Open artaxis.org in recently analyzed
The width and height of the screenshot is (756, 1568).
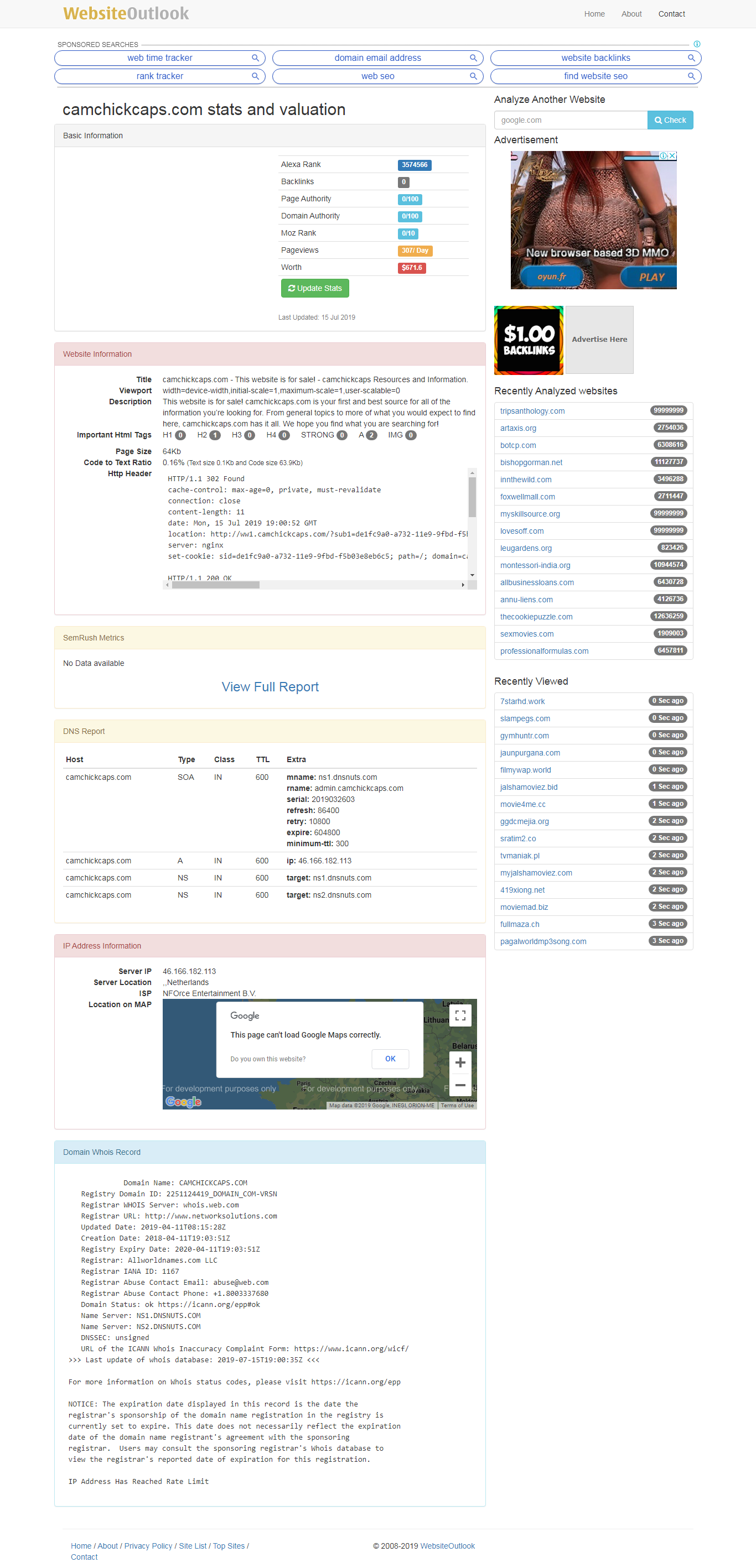pyautogui.click(x=518, y=428)
